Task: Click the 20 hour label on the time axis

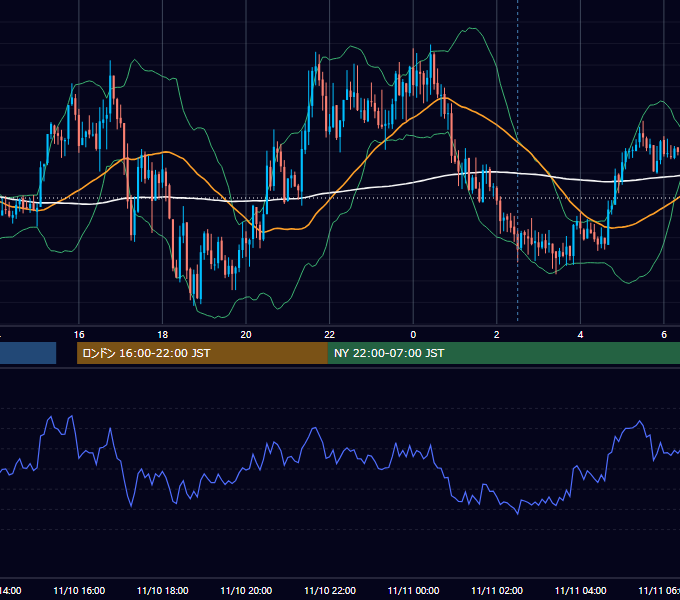Action: [246, 335]
